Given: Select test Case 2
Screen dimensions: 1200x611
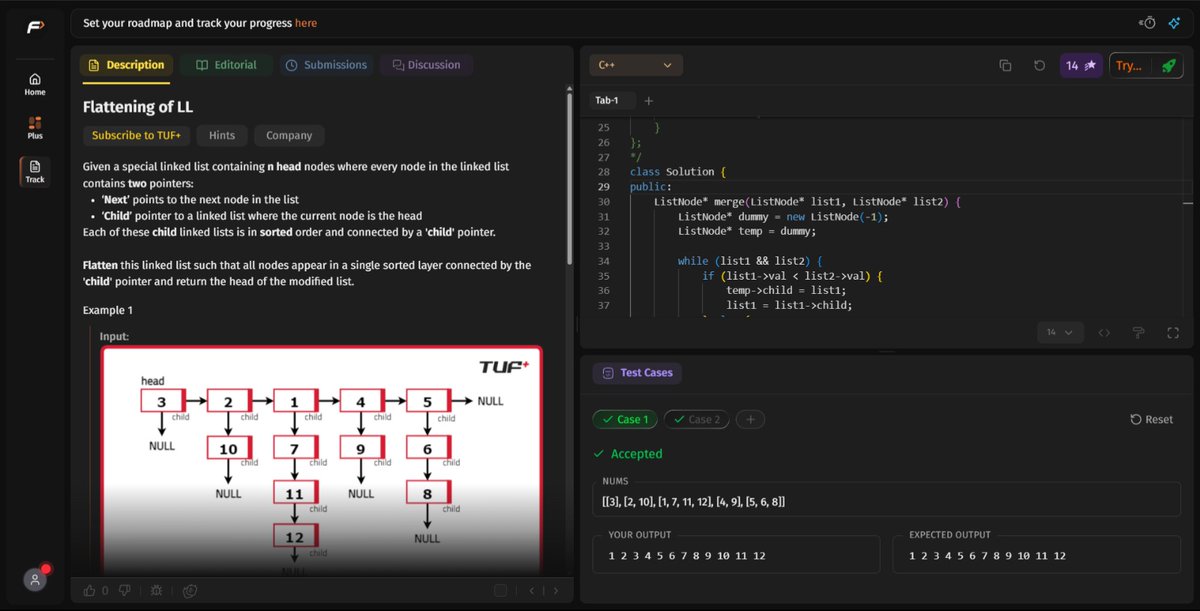Looking at the screenshot, I should (x=697, y=419).
